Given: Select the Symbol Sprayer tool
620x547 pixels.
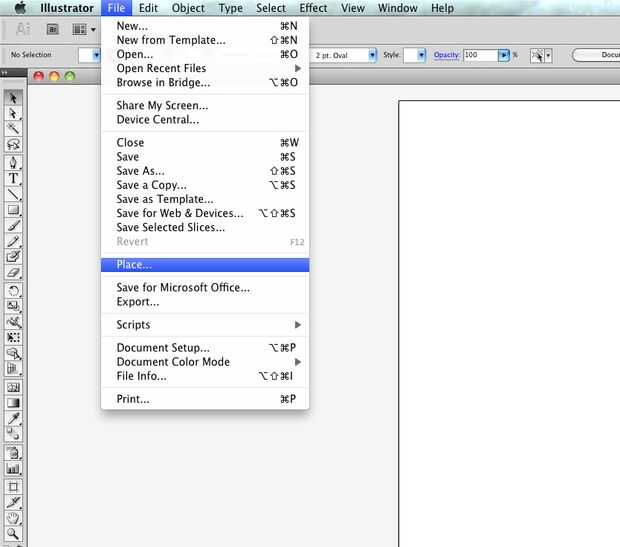Looking at the screenshot, I should tap(13, 453).
